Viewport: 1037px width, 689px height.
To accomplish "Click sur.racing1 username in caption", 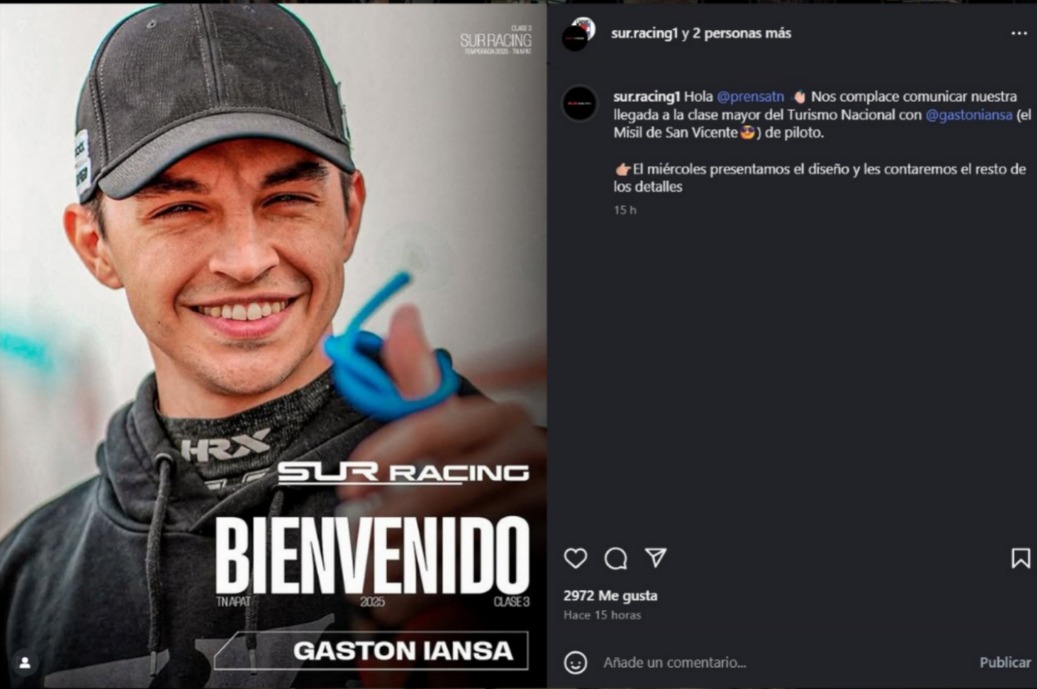I will [646, 97].
